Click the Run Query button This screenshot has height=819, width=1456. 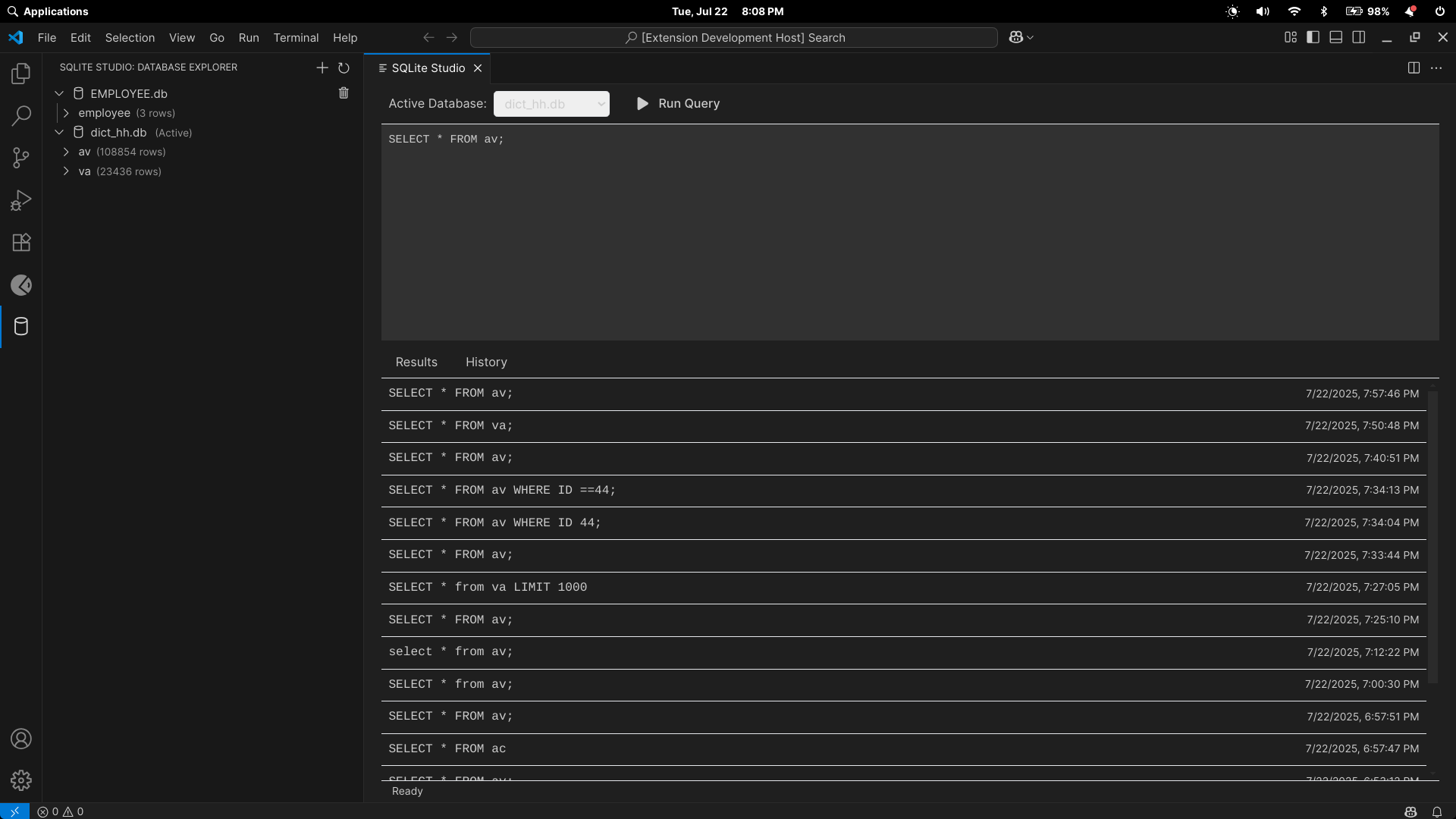(678, 104)
